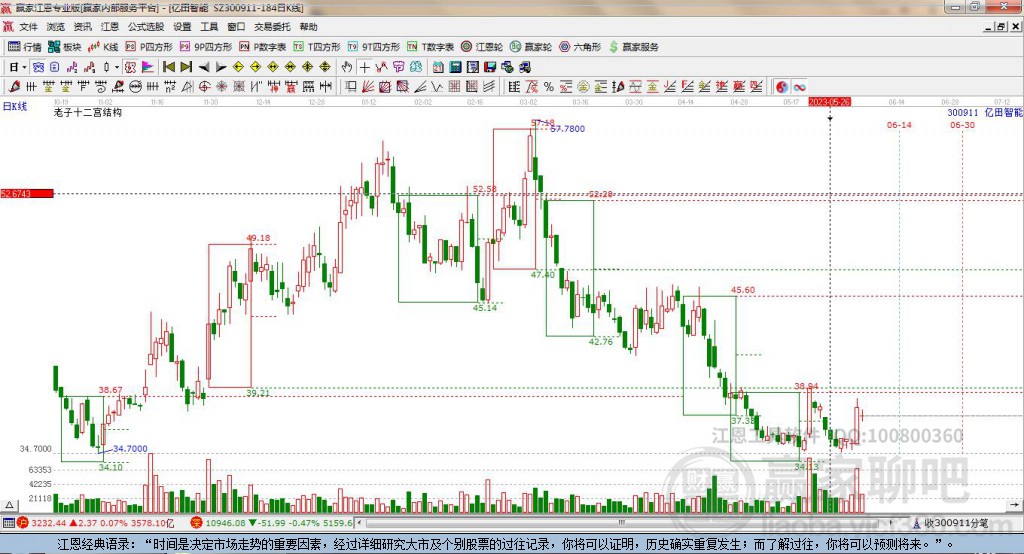Select the Gann fan lines icon
The width and height of the screenshot is (1024, 554).
point(369,87)
